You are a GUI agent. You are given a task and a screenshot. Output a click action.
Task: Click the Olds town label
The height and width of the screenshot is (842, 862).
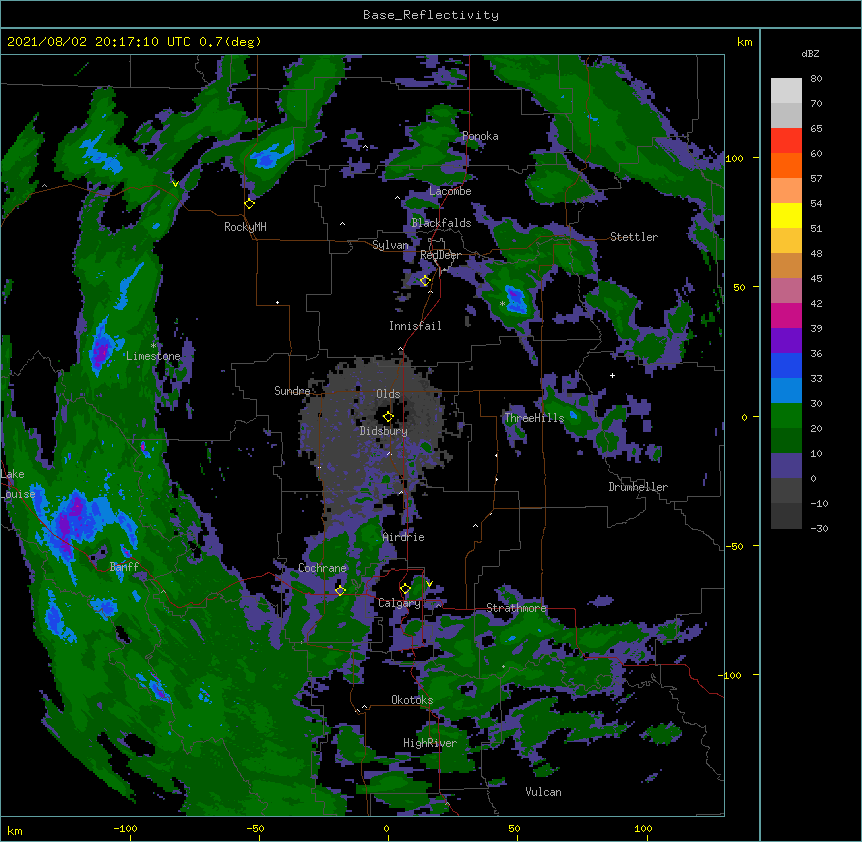388,394
